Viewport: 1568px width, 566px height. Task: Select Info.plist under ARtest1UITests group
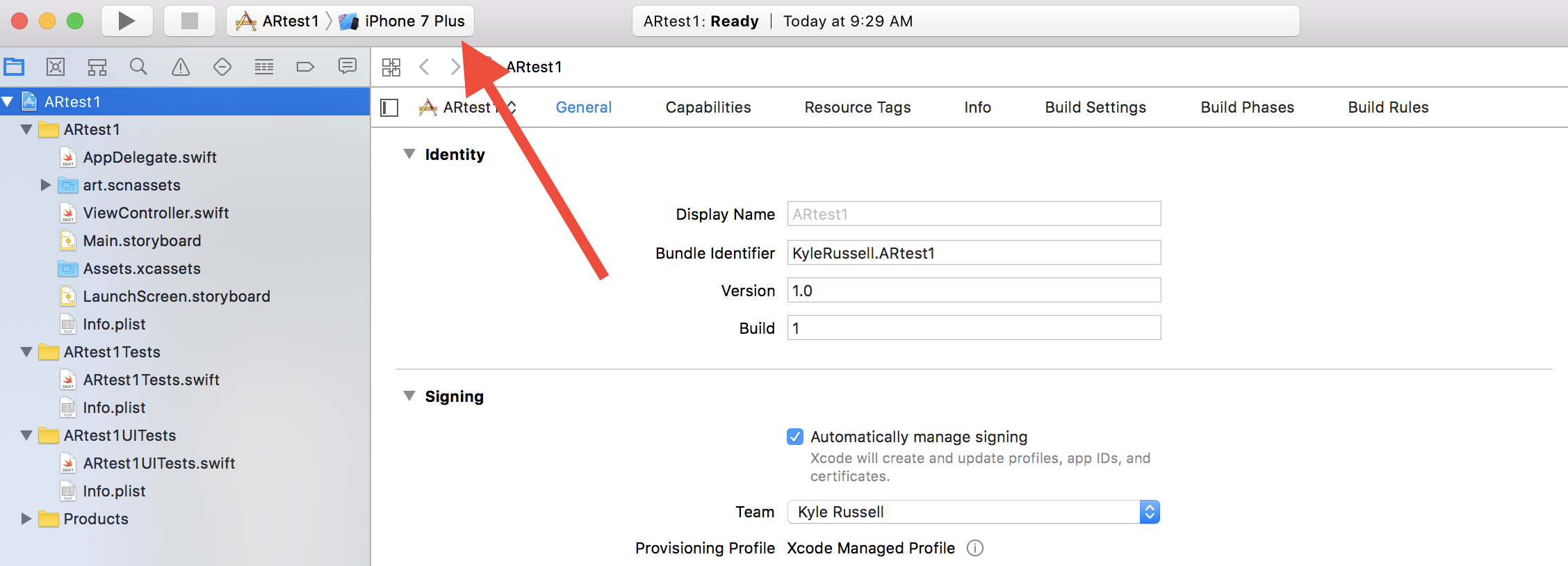(x=114, y=491)
